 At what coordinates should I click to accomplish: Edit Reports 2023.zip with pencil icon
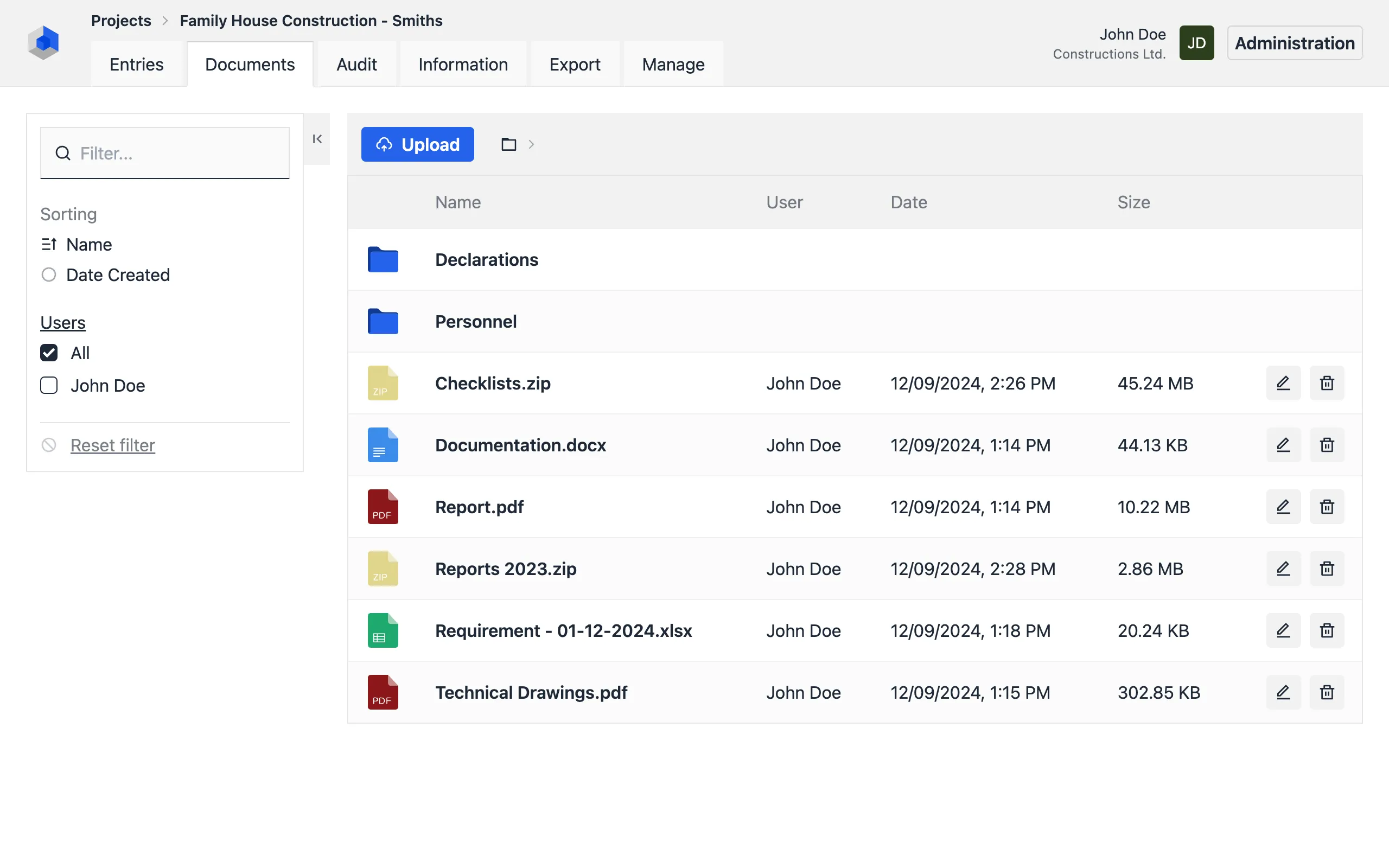pos(1283,569)
